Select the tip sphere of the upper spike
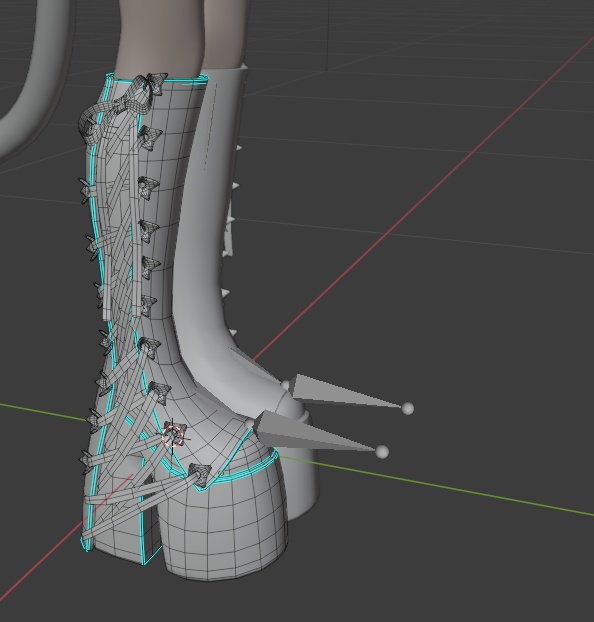This screenshot has height=622, width=594. (408, 408)
